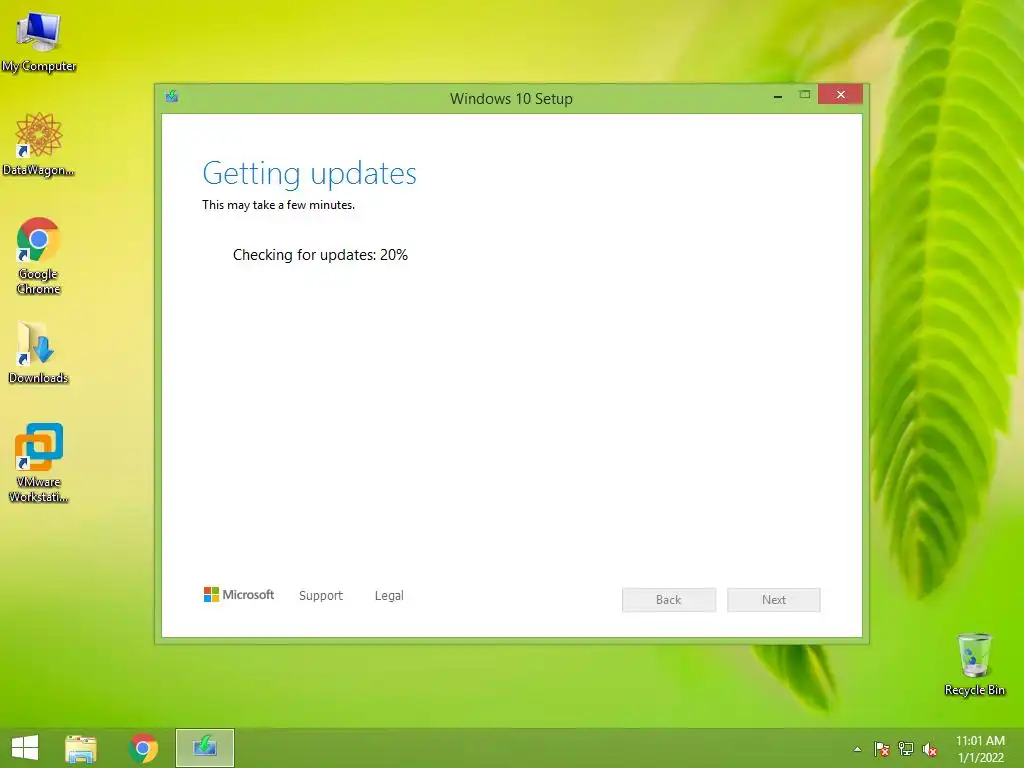Click the 'Checking for updates: 20%' text
The width and height of the screenshot is (1024, 768).
(320, 255)
